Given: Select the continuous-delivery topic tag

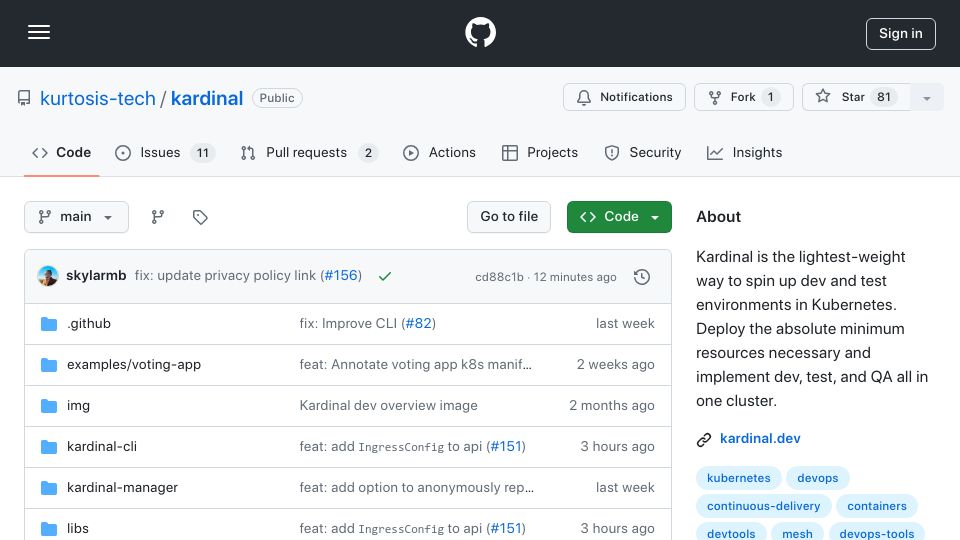Looking at the screenshot, I should 763,506.
